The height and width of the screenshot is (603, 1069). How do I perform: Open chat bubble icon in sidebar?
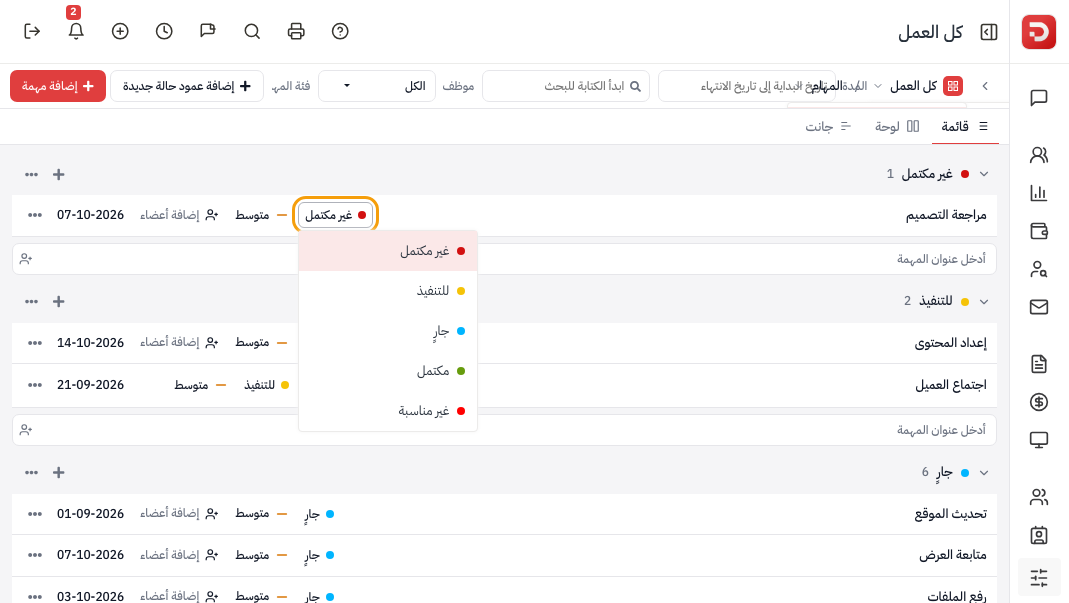[1039, 98]
